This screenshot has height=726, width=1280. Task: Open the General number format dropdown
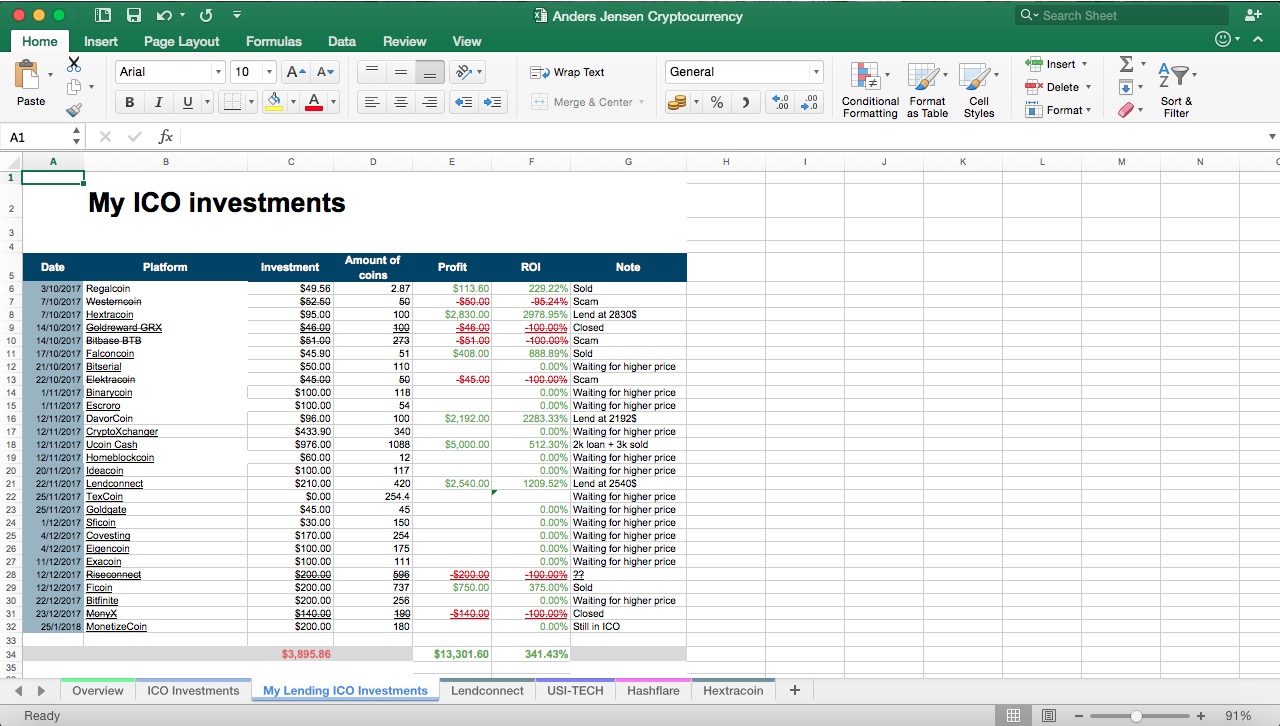coord(816,72)
